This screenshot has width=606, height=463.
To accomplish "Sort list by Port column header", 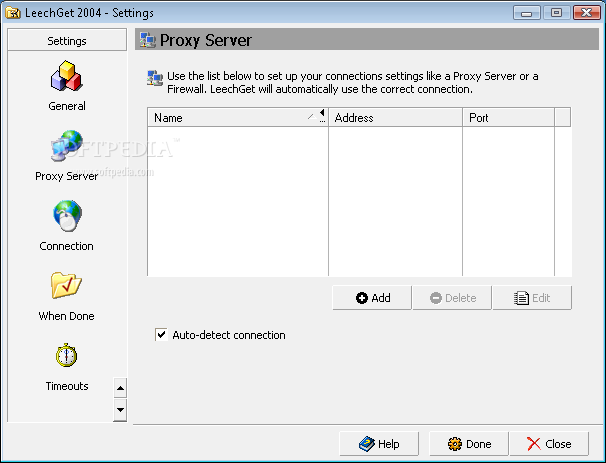I will (x=509, y=117).
